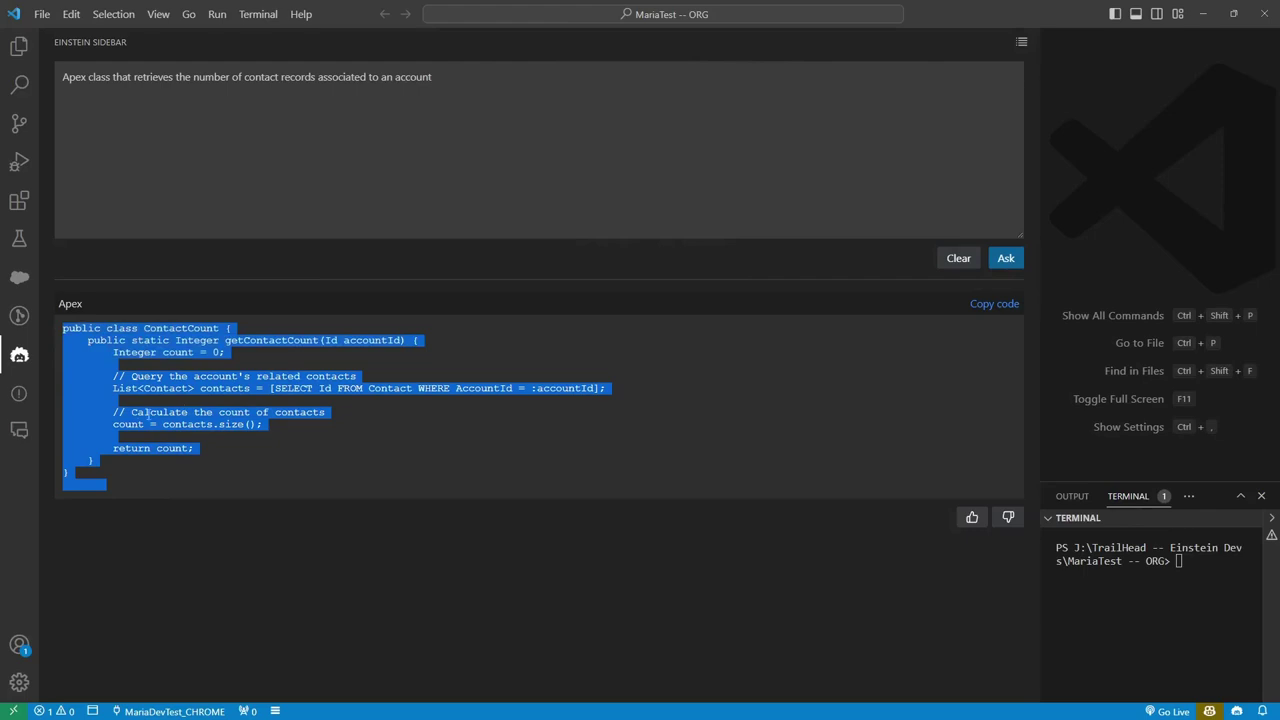This screenshot has height=720, width=1280.
Task: Open the View menu
Action: tap(158, 14)
